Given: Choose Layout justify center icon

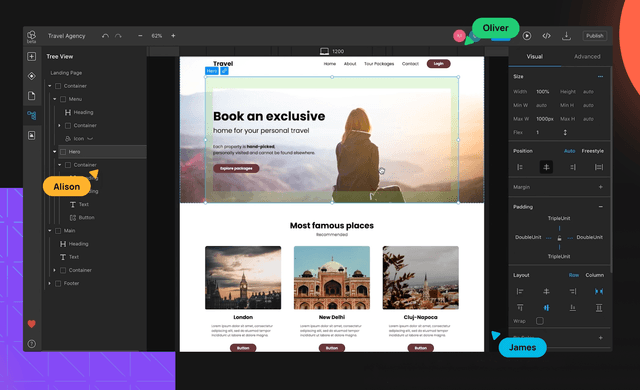Looking at the screenshot, I should pos(546,291).
